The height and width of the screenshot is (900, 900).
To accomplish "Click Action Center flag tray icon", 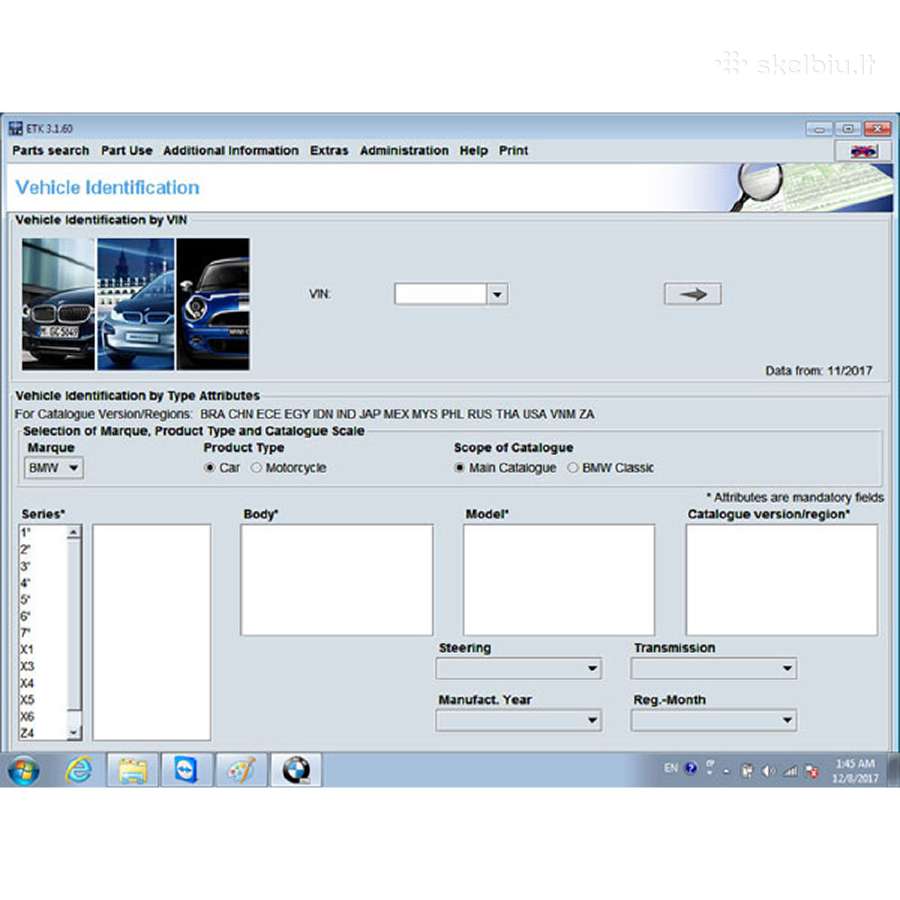I will [812, 771].
